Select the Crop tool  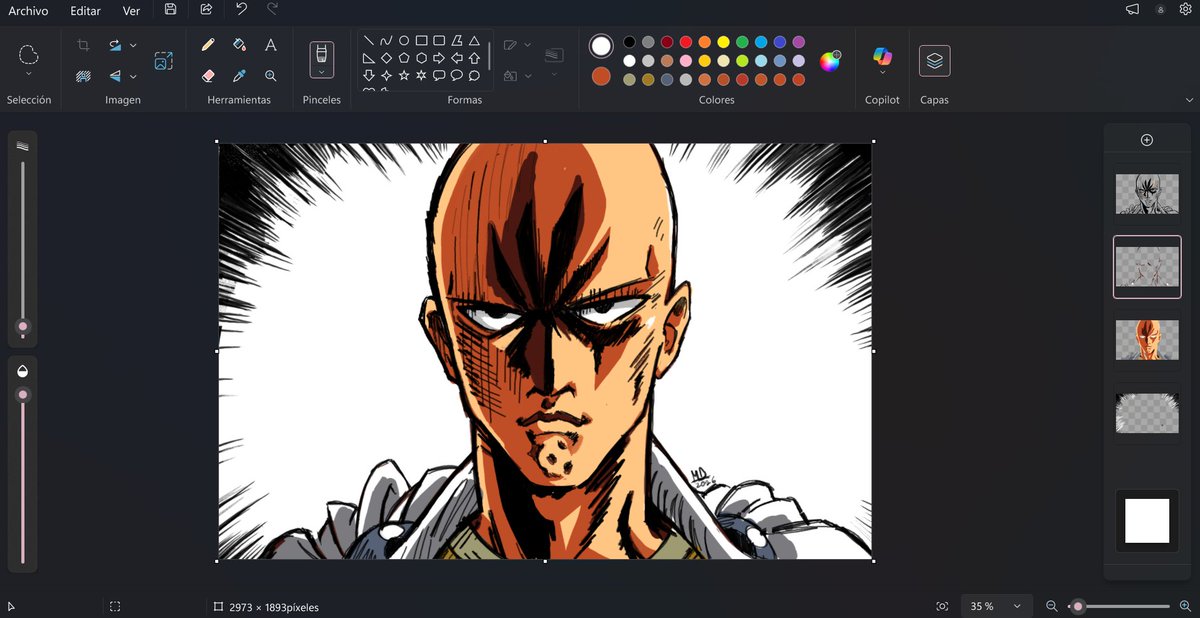84,45
